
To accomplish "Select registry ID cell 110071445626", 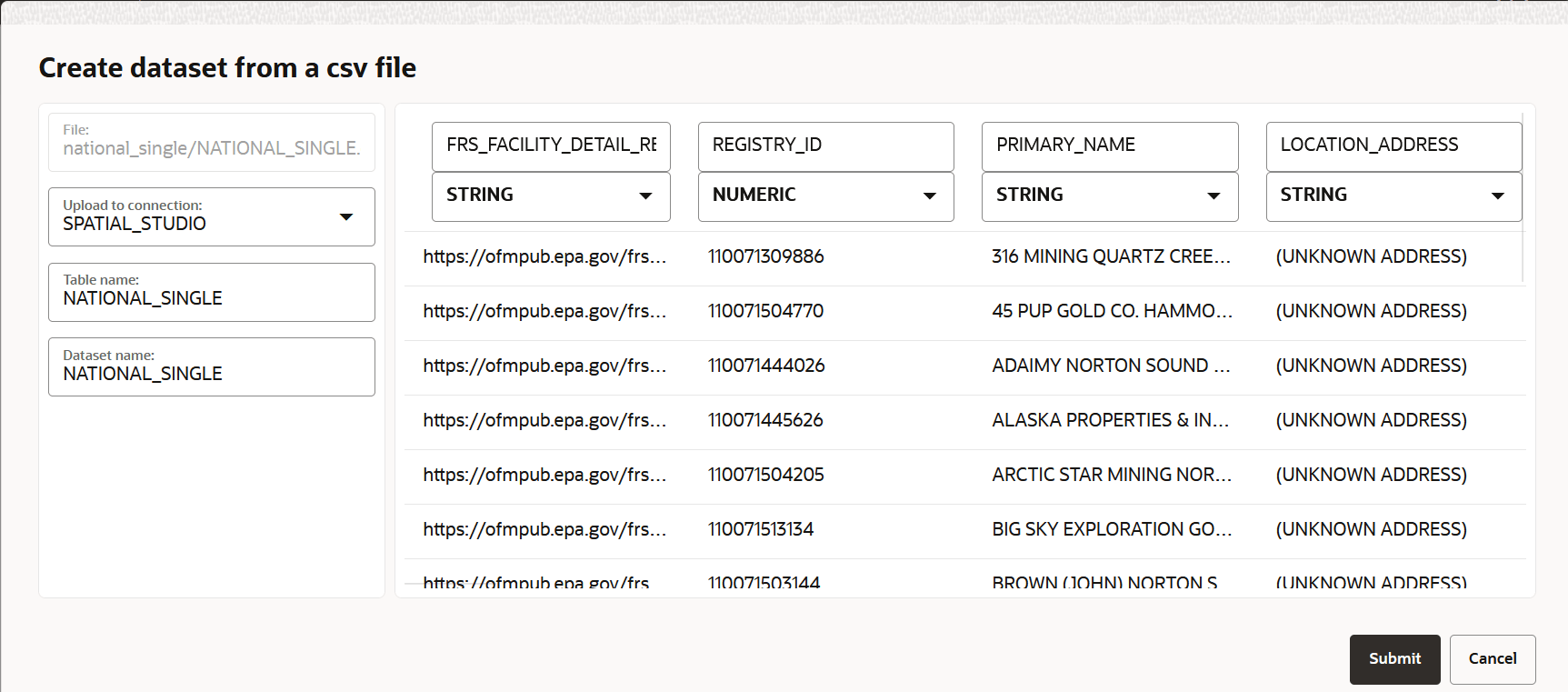I will (765, 420).
